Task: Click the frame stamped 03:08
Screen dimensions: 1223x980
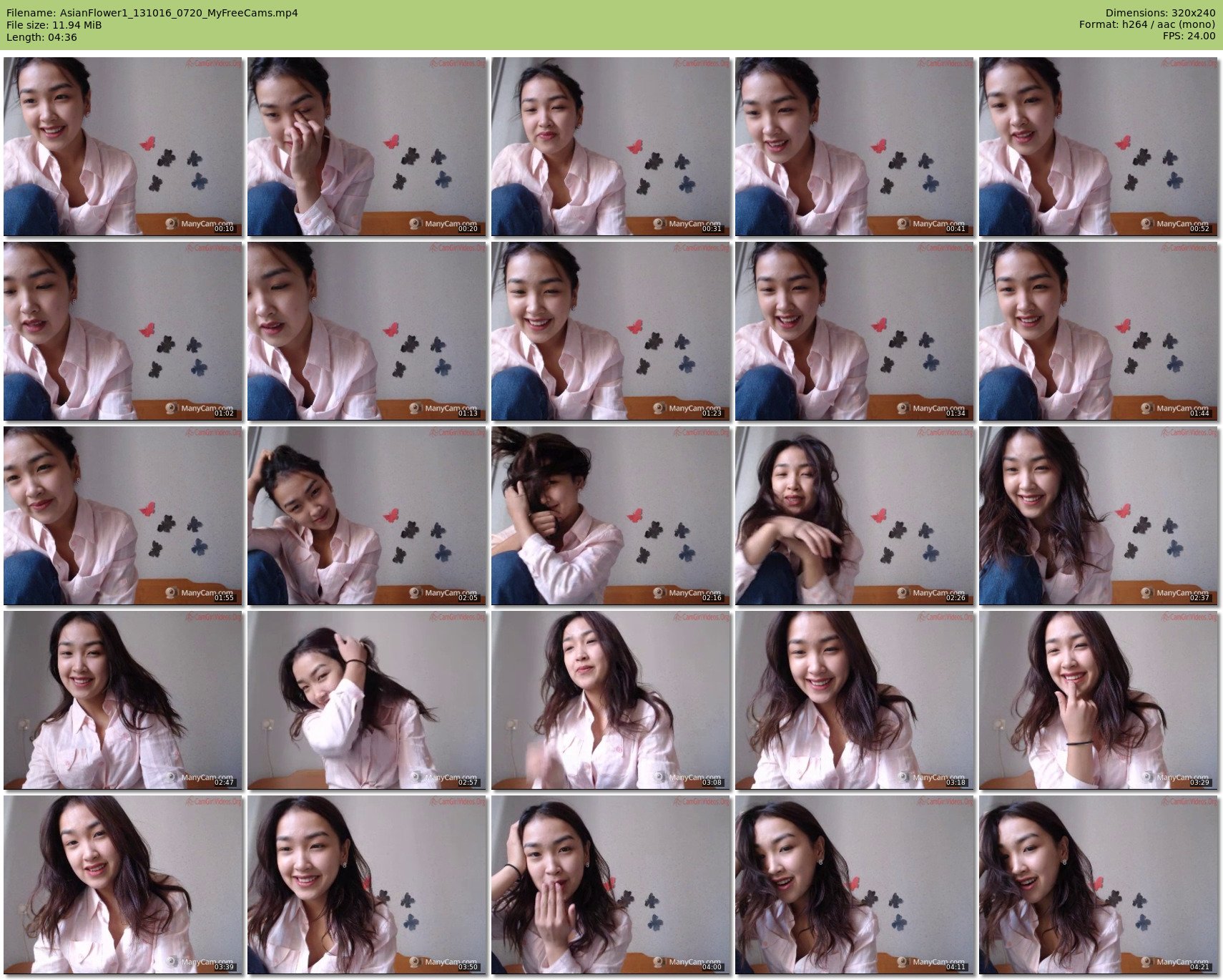Action: (x=611, y=700)
